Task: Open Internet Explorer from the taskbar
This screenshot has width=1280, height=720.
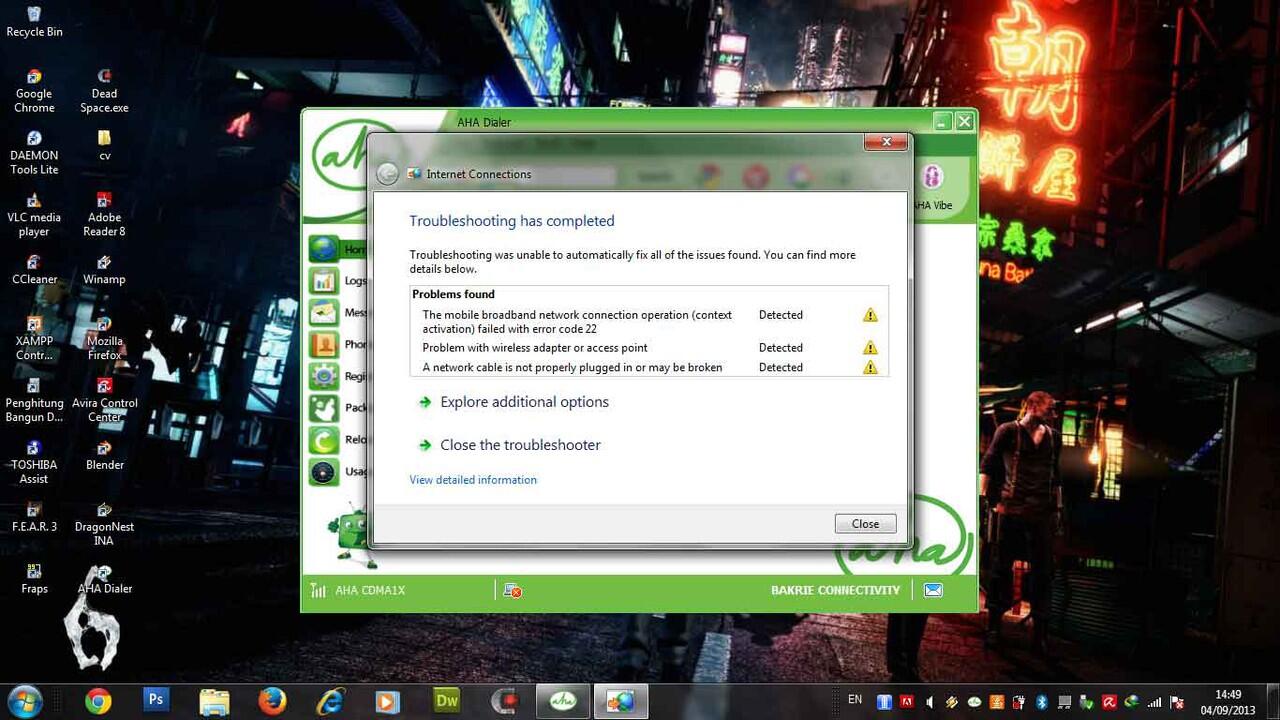Action: [330, 701]
